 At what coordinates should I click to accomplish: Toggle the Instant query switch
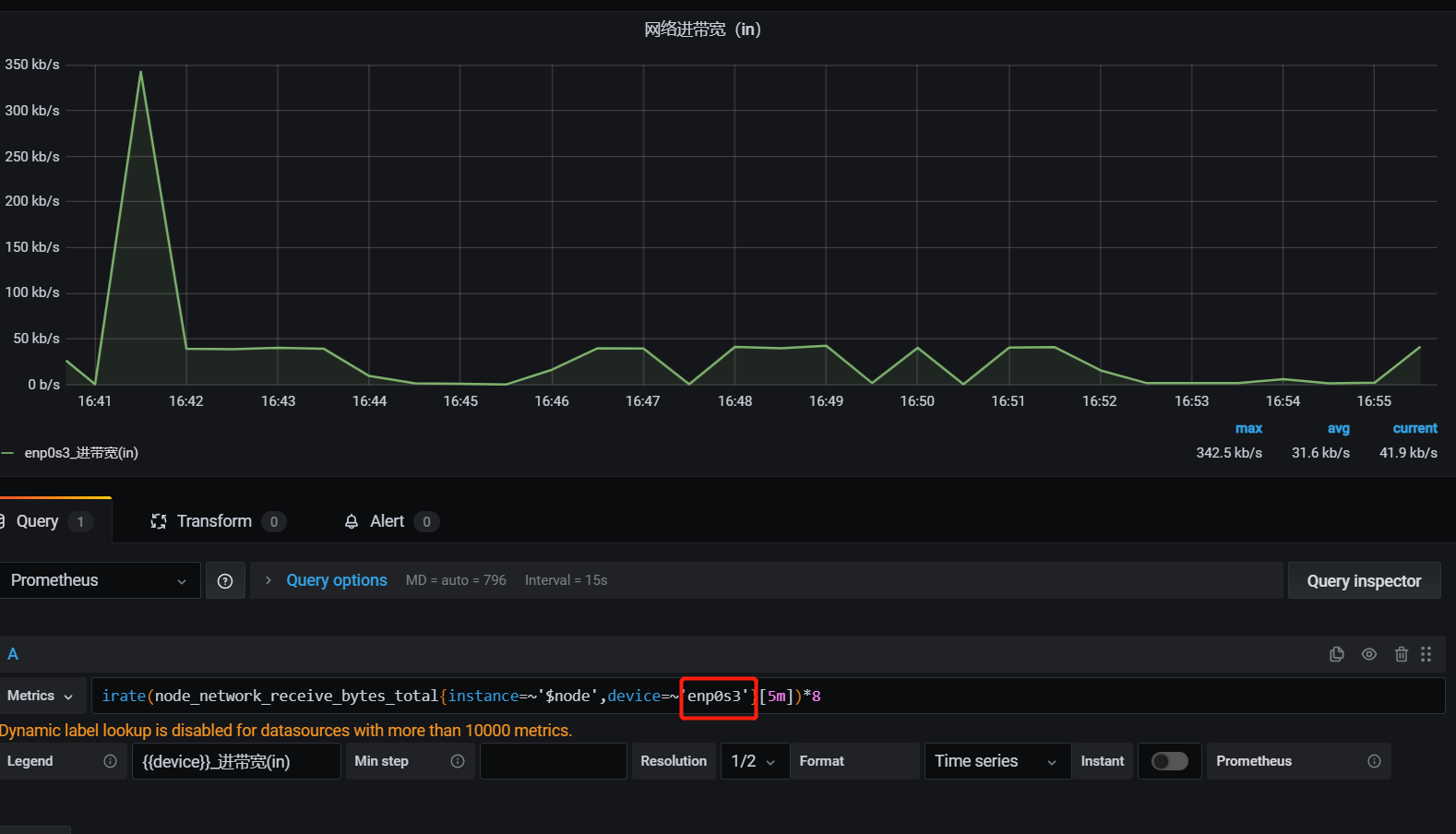[x=1170, y=761]
